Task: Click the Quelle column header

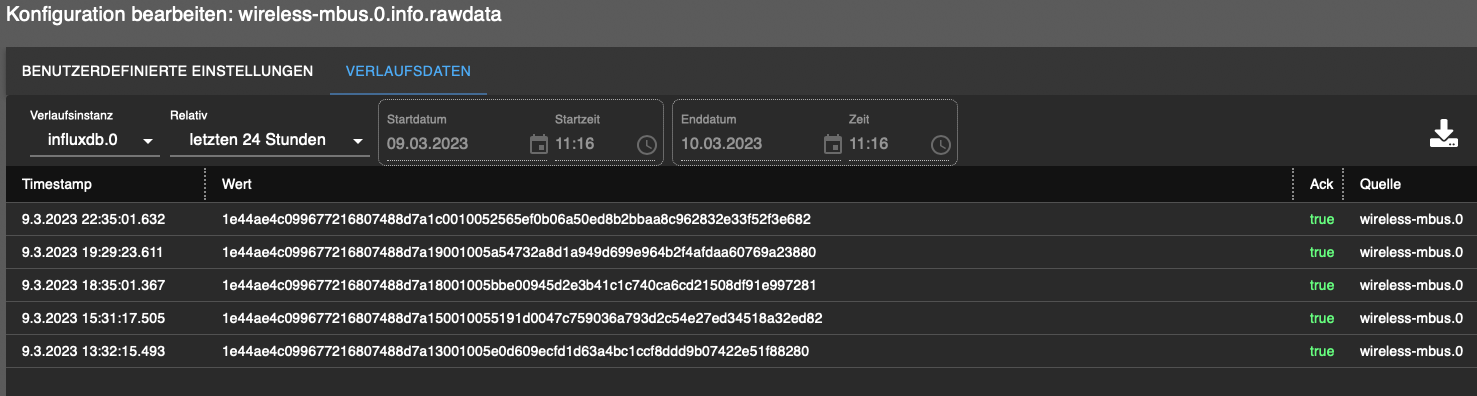Action: (x=1380, y=184)
